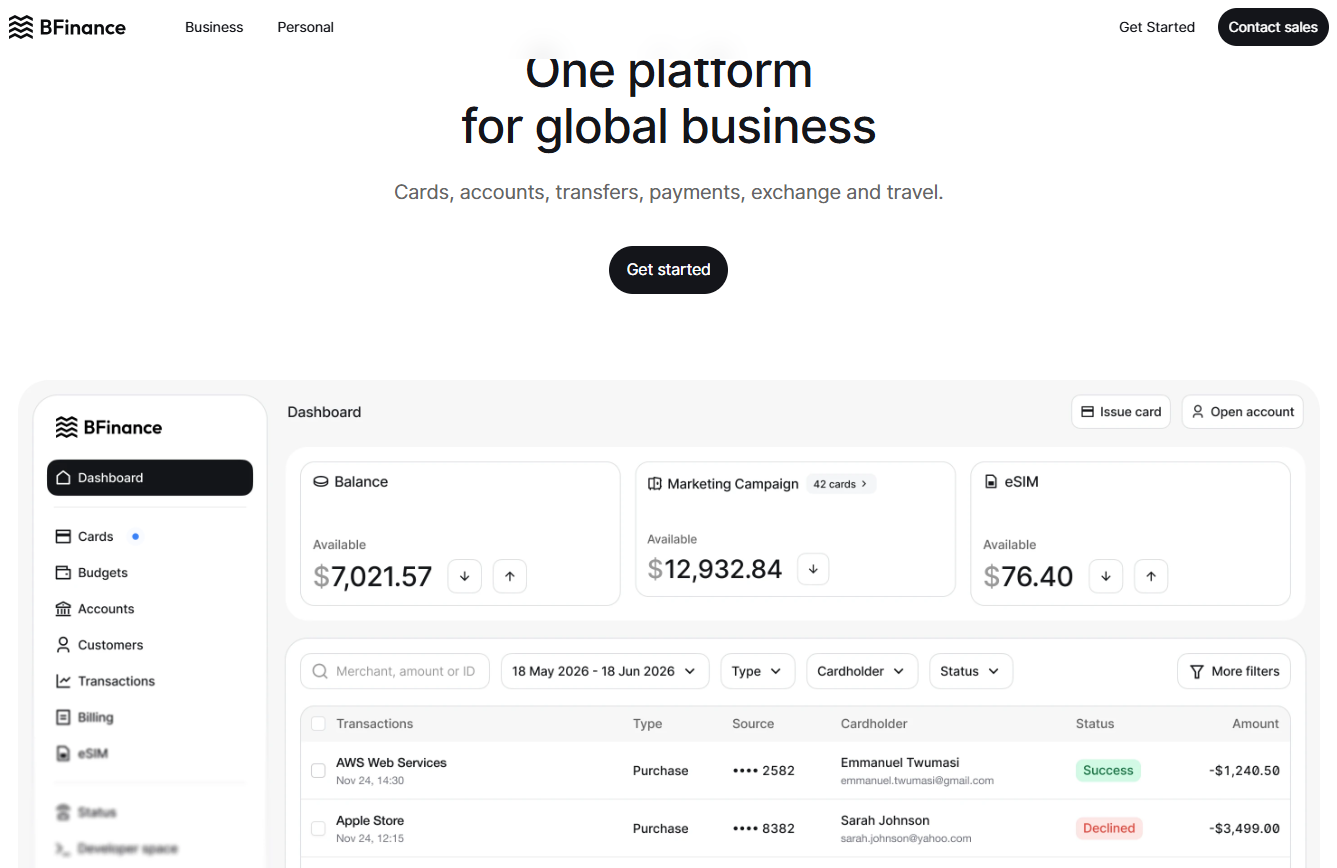This screenshot has width=1337, height=868.
Task: Click the Balance coin icon in card header
Action: pyautogui.click(x=321, y=481)
